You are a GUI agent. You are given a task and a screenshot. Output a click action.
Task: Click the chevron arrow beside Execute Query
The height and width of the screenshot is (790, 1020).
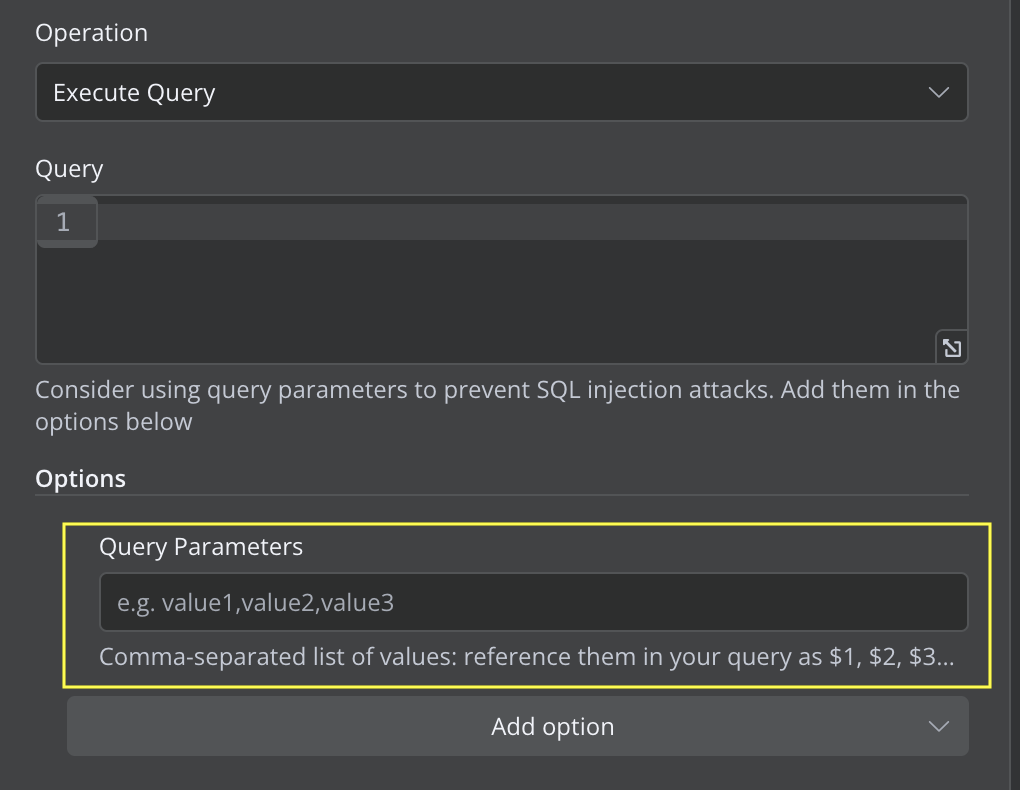938,93
